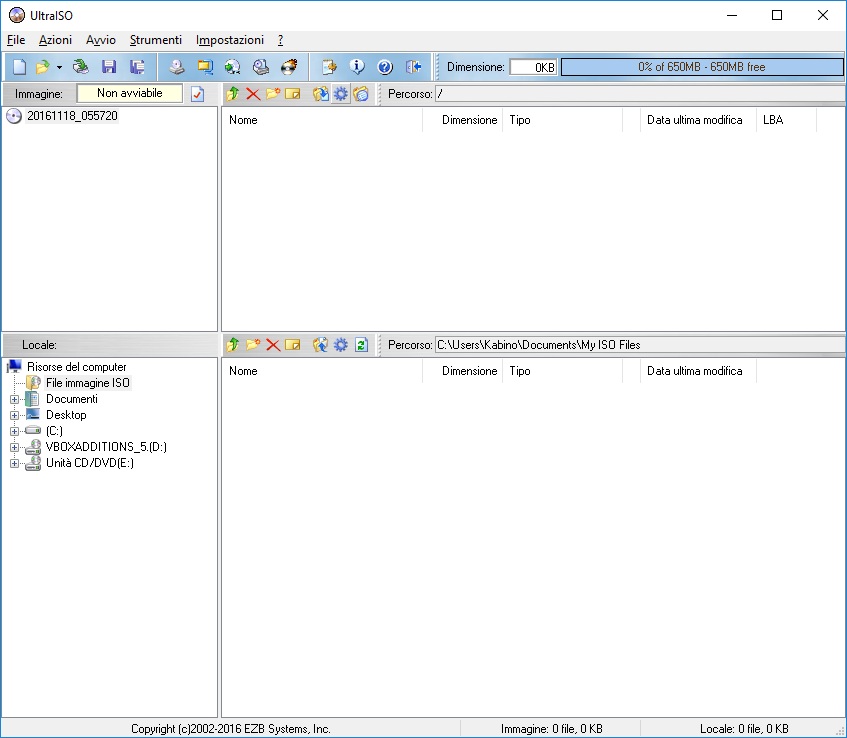Open help with the question mark icon
Screen dimensions: 847x738
[x=385, y=67]
